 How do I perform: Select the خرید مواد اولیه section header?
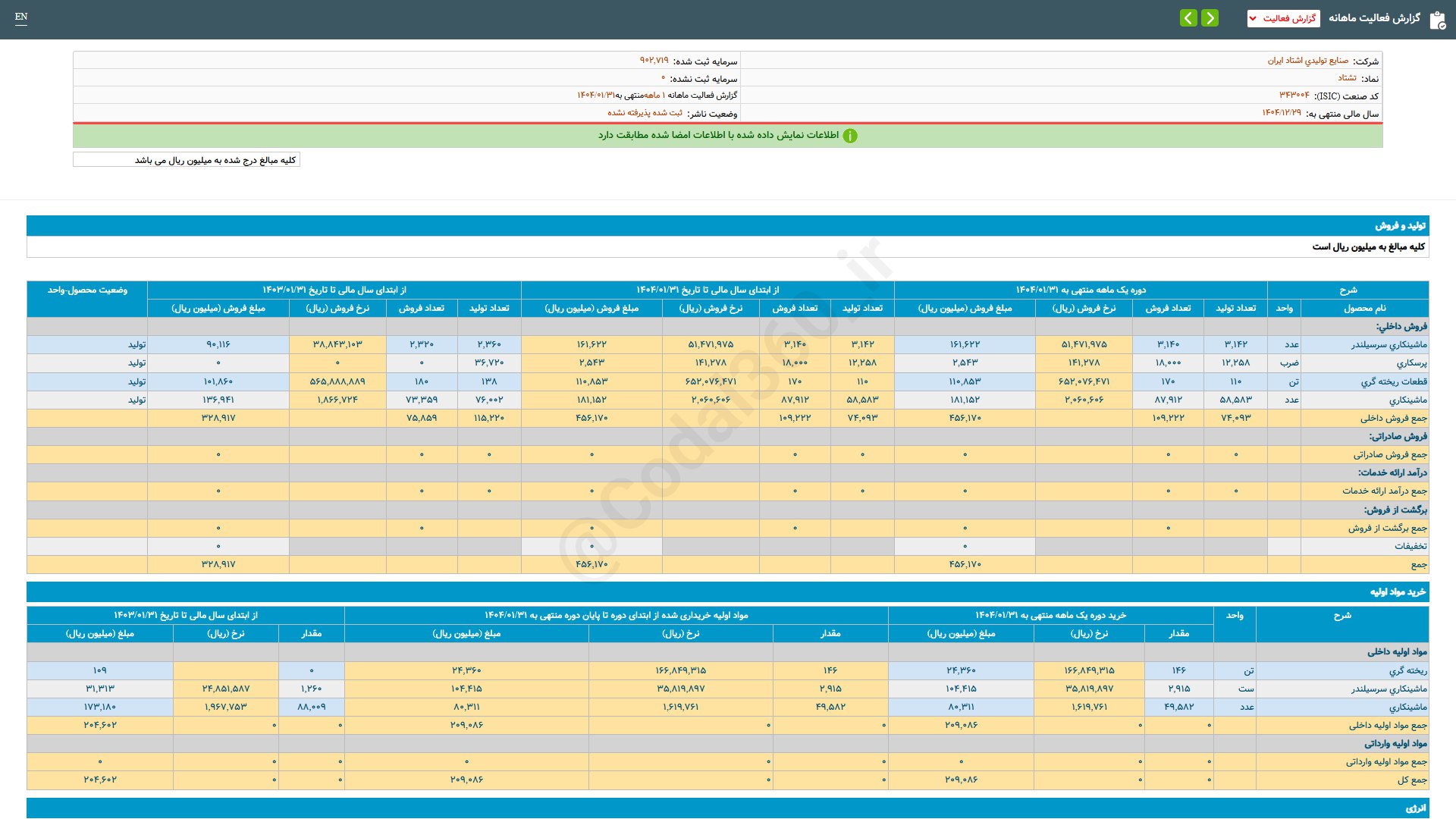(x=1397, y=592)
